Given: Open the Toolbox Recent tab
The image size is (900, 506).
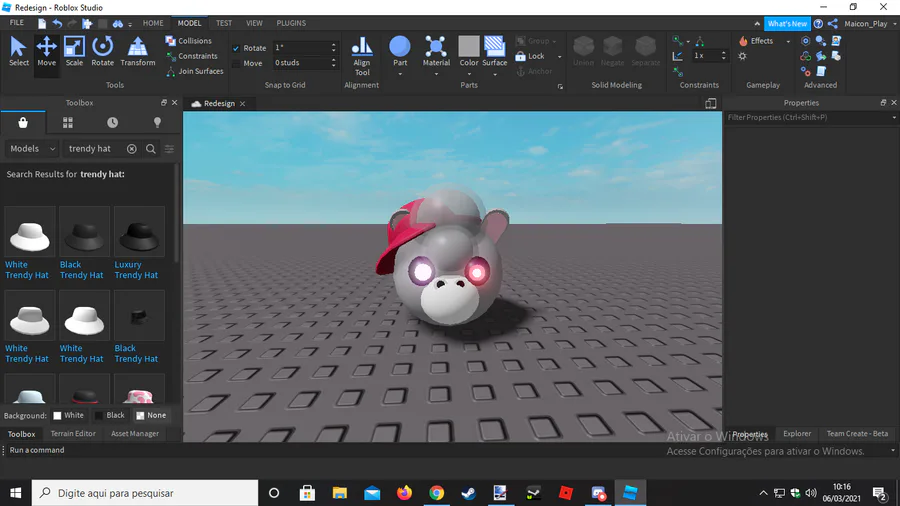Looking at the screenshot, I should pos(112,122).
